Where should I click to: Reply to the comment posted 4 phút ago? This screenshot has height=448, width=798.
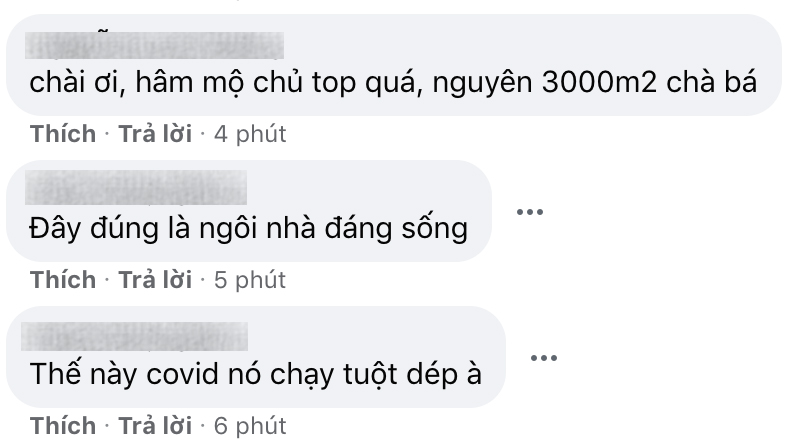[x=155, y=134]
